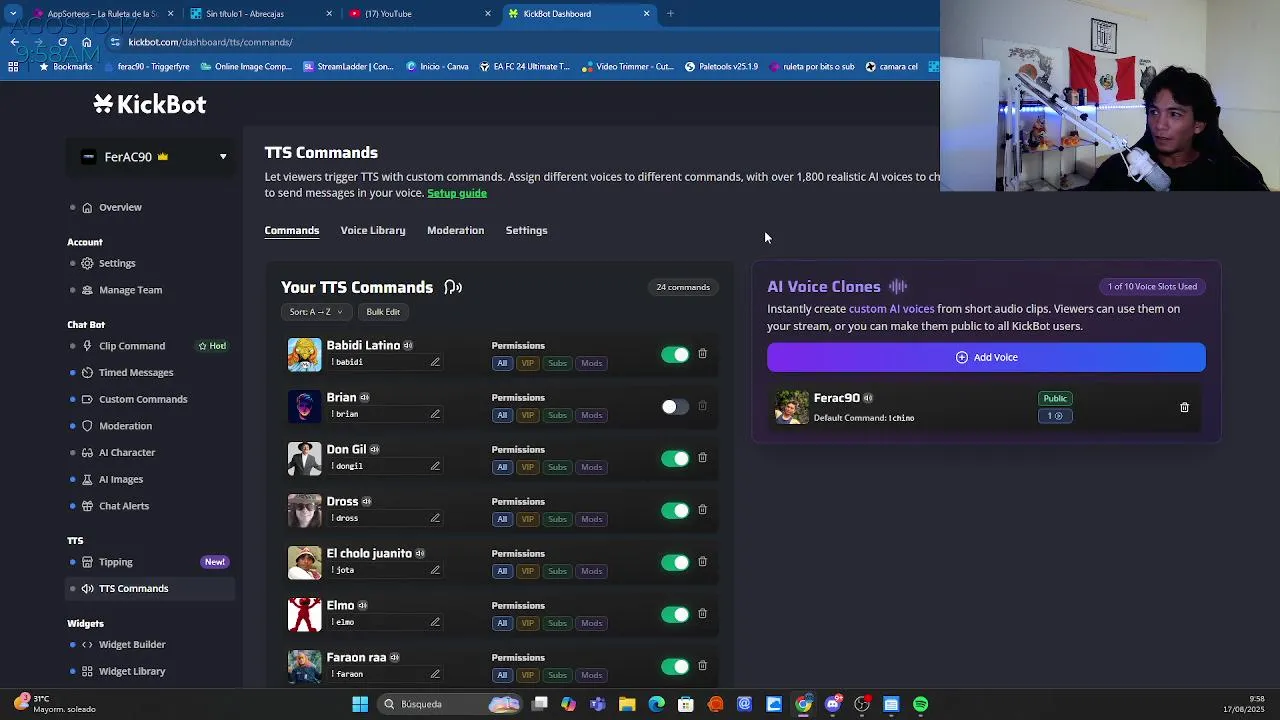Edit the !jota command with pencil icon

(435, 570)
